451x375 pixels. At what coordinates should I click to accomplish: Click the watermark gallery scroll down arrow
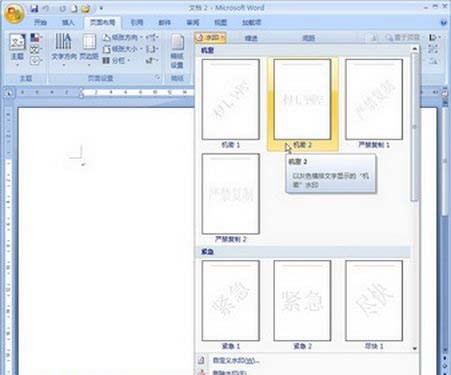pyautogui.click(x=415, y=348)
